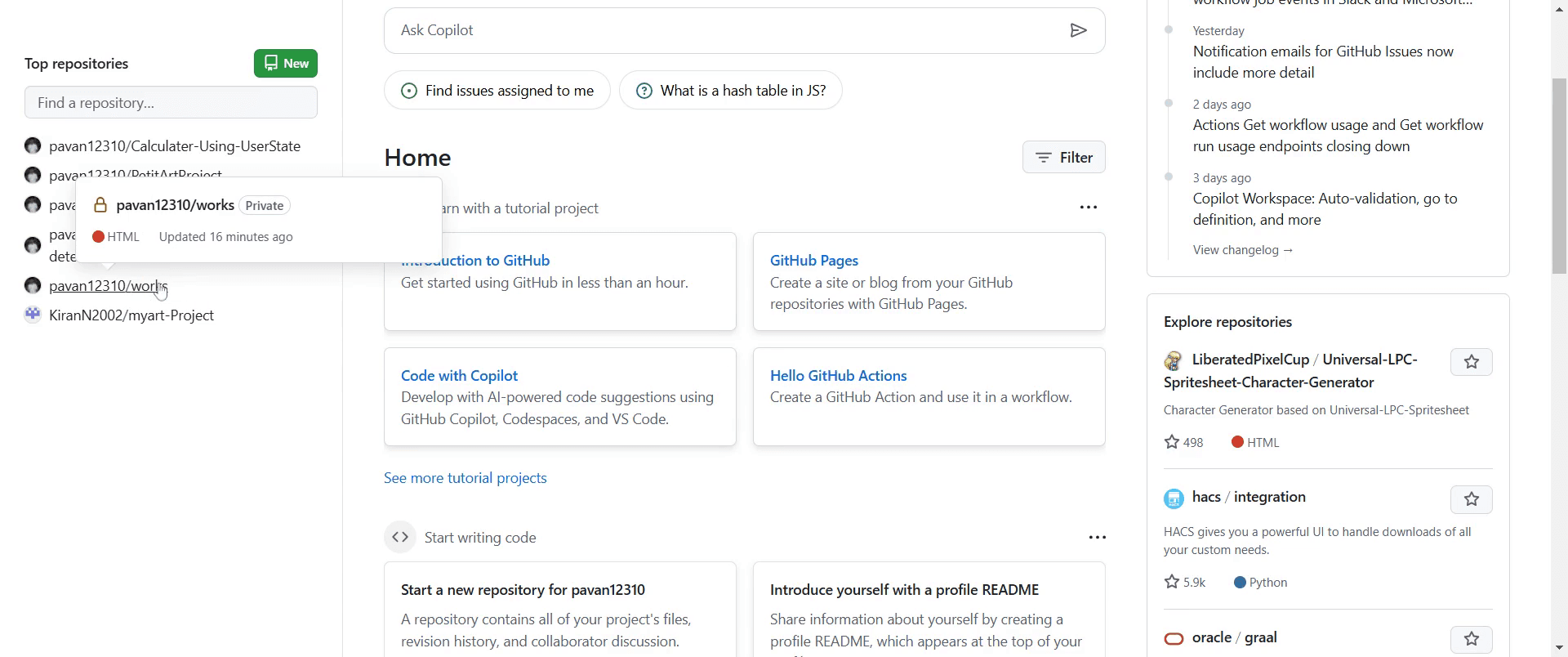Image resolution: width=1568 pixels, height=657 pixels.
Task: Open Actions Get workflow usage changelog entry
Action: [1338, 136]
